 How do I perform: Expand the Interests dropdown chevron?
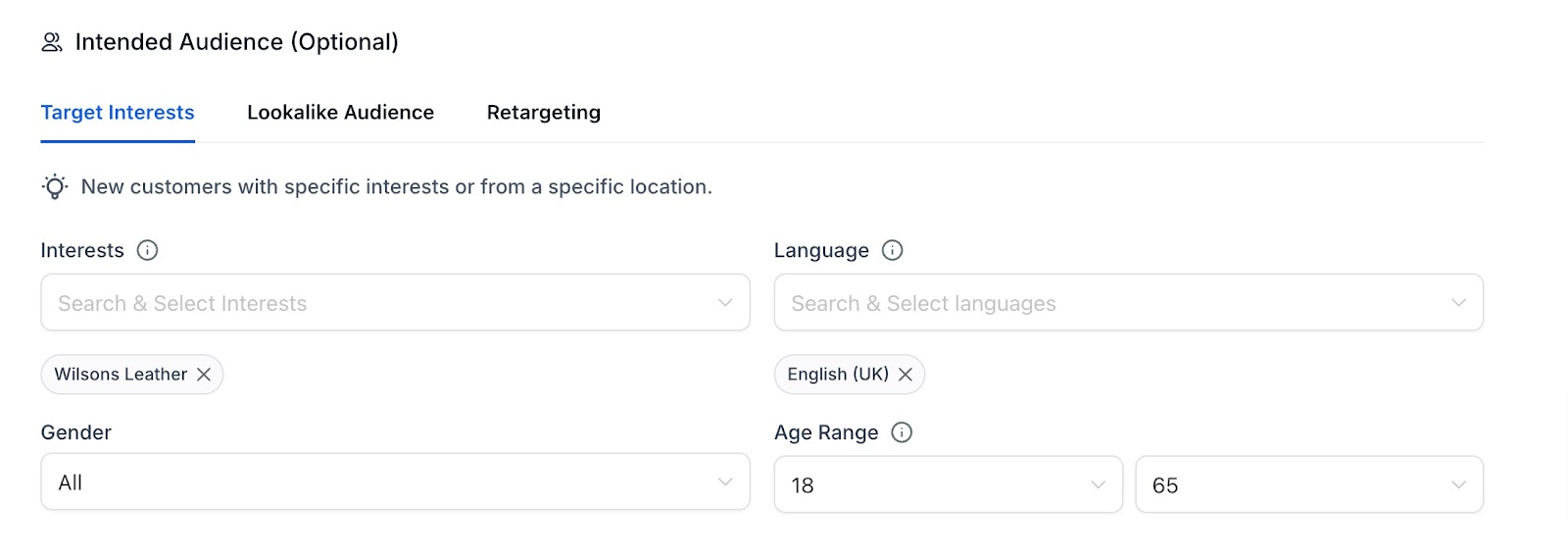tap(725, 303)
